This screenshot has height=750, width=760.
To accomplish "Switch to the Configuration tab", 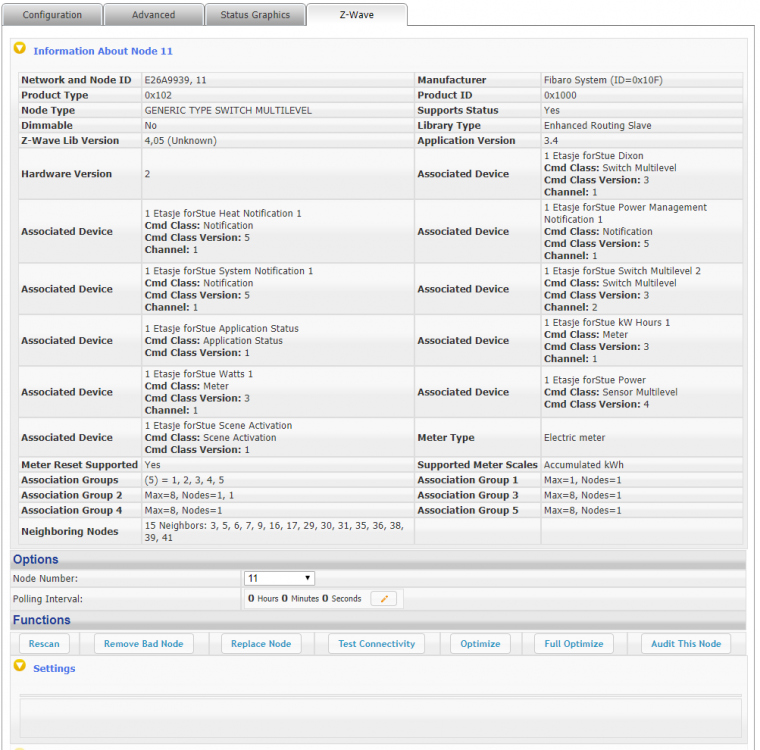I will [52, 15].
